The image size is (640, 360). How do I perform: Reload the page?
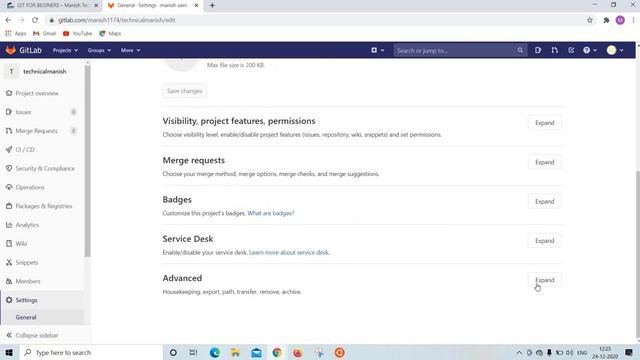[x=35, y=20]
